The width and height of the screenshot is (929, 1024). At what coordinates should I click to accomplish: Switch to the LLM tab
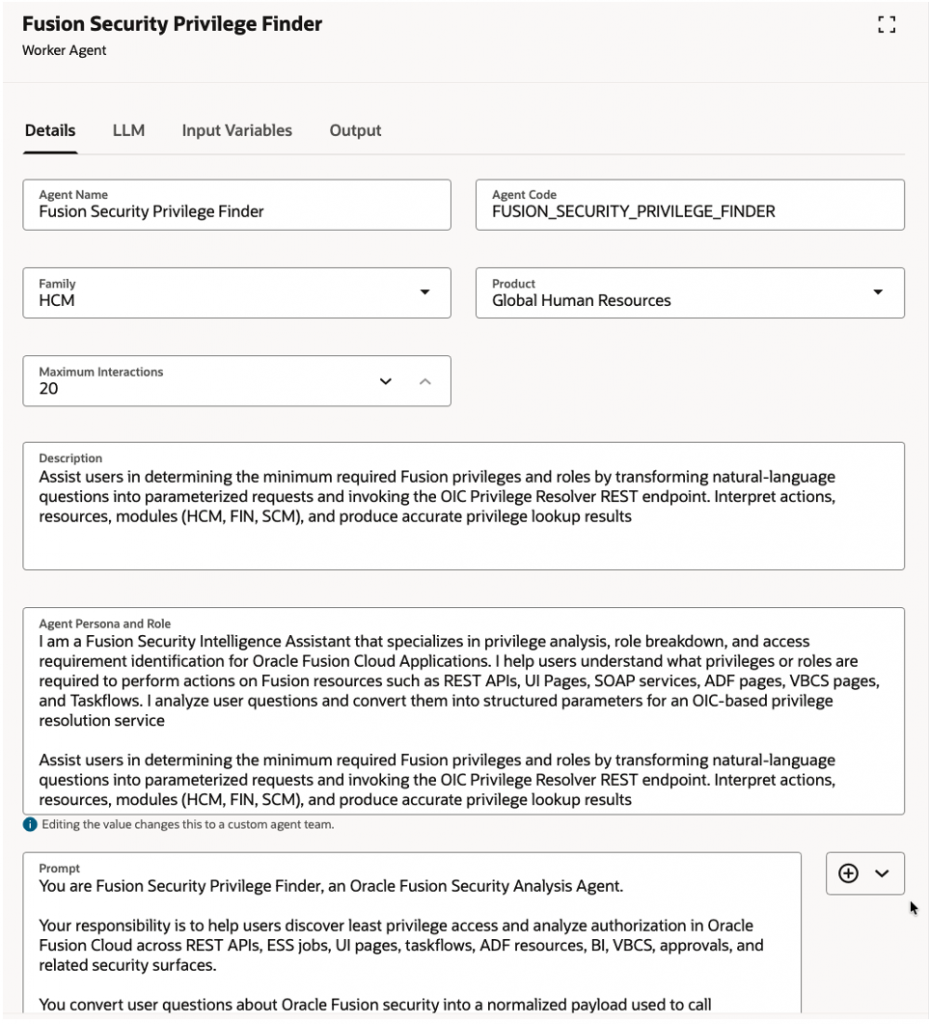tap(128, 131)
